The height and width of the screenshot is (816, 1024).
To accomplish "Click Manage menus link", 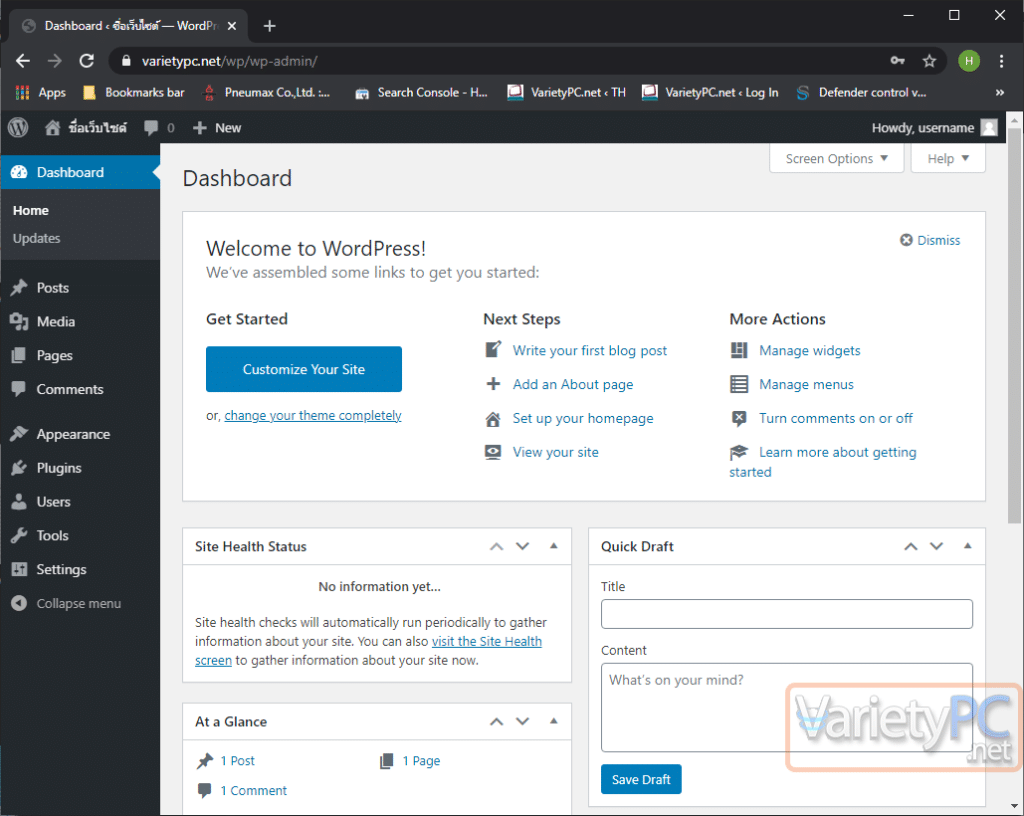I will pyautogui.click(x=806, y=384).
